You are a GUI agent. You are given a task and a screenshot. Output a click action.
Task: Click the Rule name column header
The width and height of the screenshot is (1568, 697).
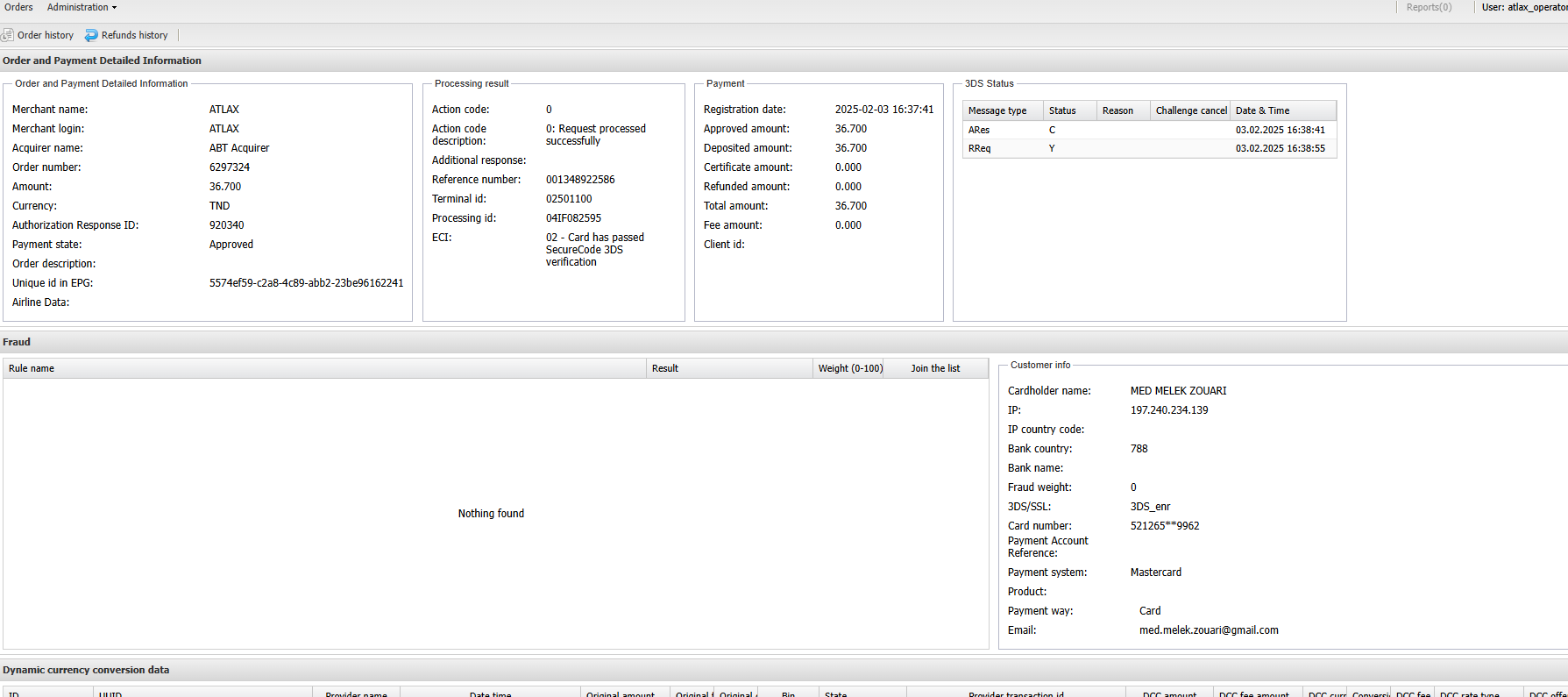click(32, 368)
